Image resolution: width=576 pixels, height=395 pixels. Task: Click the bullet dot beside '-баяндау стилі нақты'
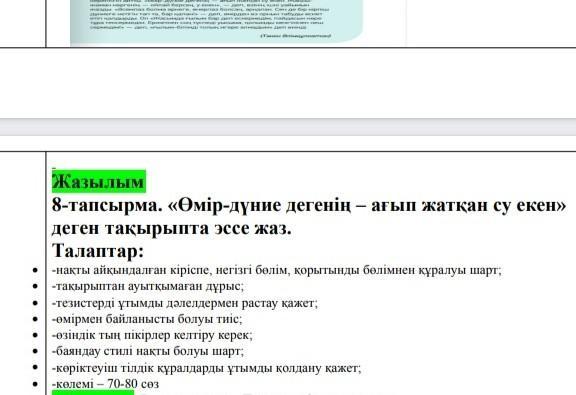click(x=35, y=352)
